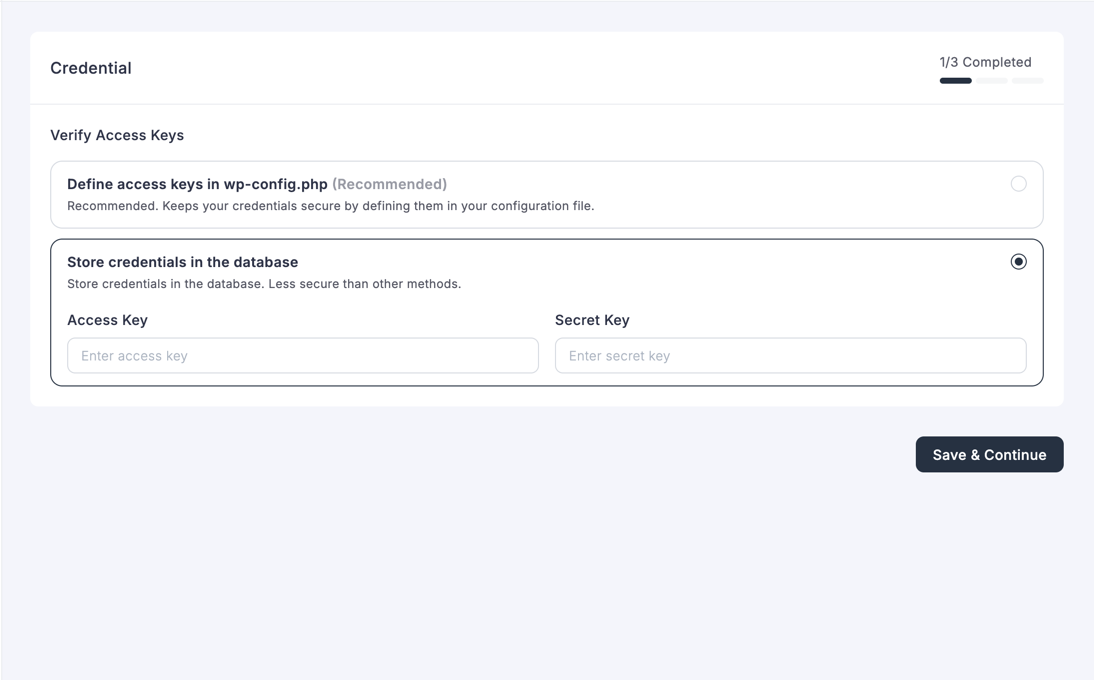Choose the recommended wp-config.php option
This screenshot has height=680, width=1094.
[x=1019, y=183]
